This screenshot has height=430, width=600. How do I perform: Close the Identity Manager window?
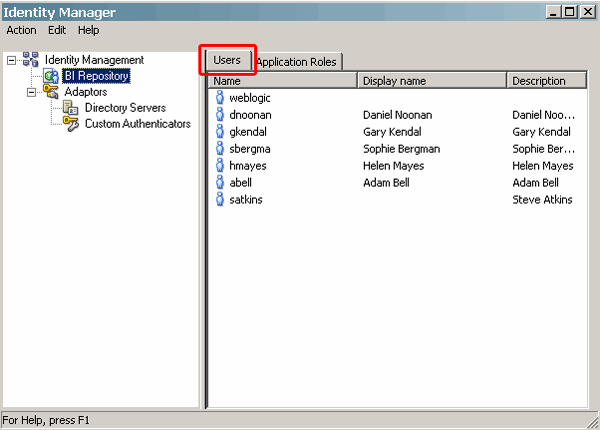587,12
